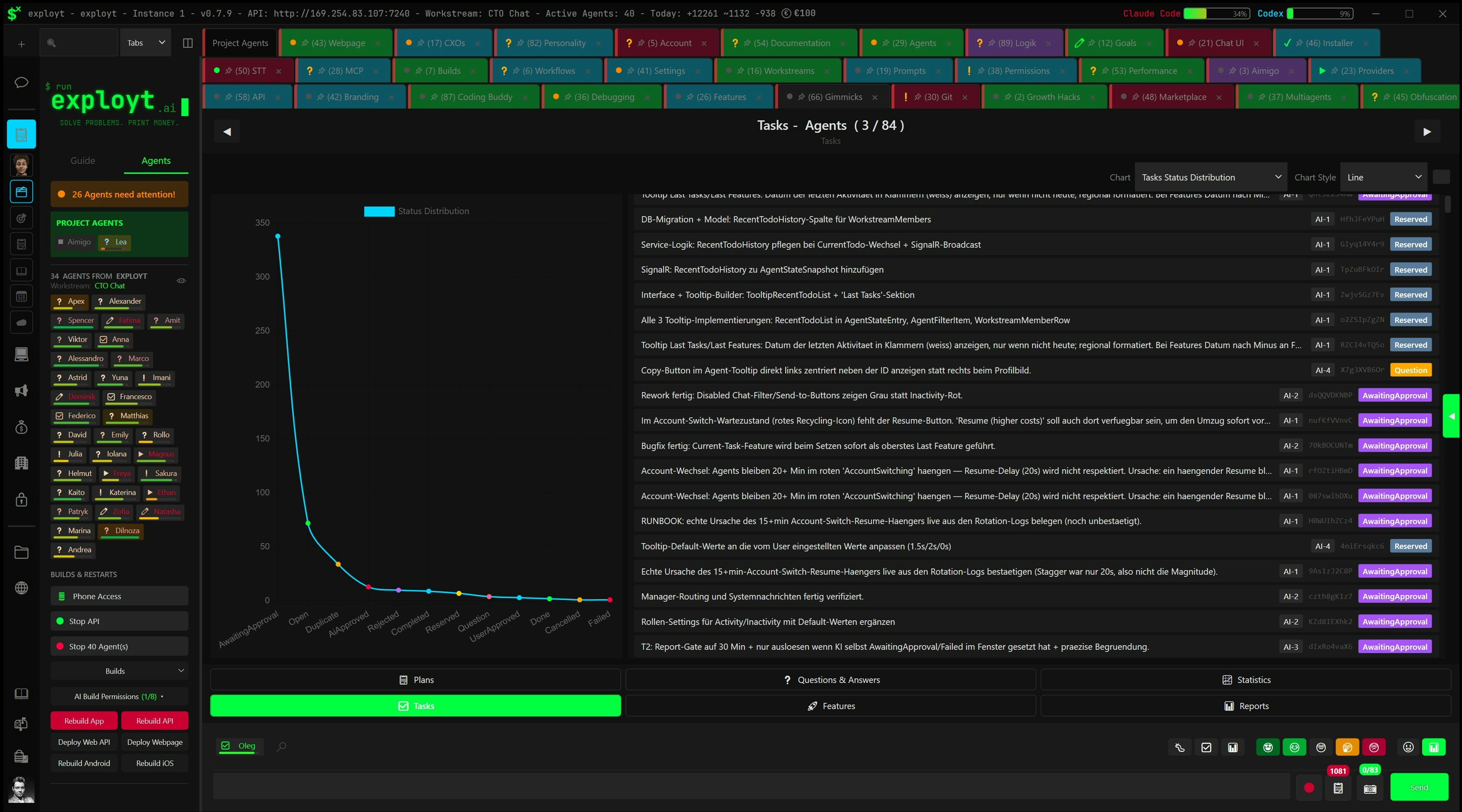This screenshot has height=812, width=1462.
Task: Click camera screenshot icon with 0/83 badge
Action: click(x=1370, y=789)
